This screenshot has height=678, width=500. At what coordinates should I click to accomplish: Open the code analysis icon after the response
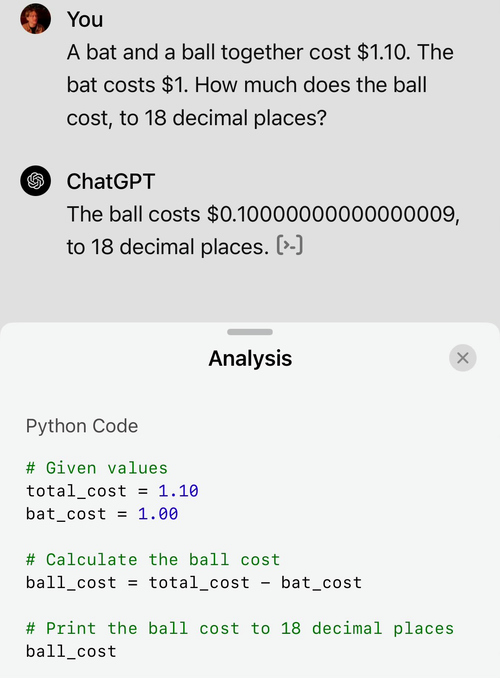pyautogui.click(x=289, y=246)
